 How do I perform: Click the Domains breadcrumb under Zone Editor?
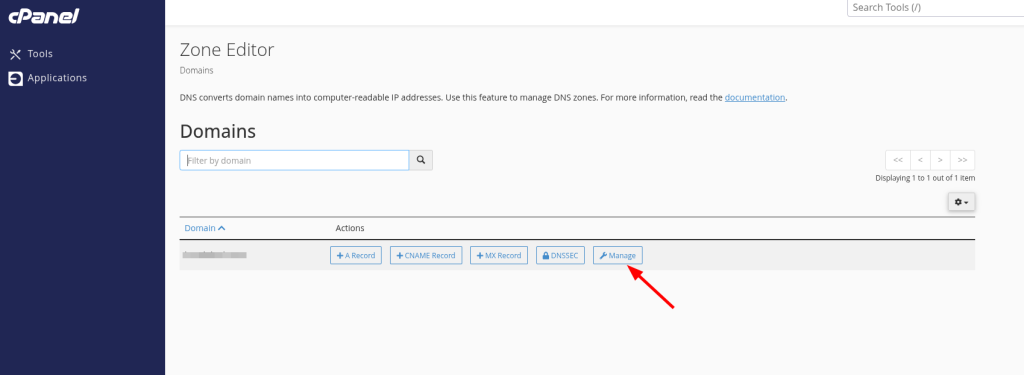point(197,70)
